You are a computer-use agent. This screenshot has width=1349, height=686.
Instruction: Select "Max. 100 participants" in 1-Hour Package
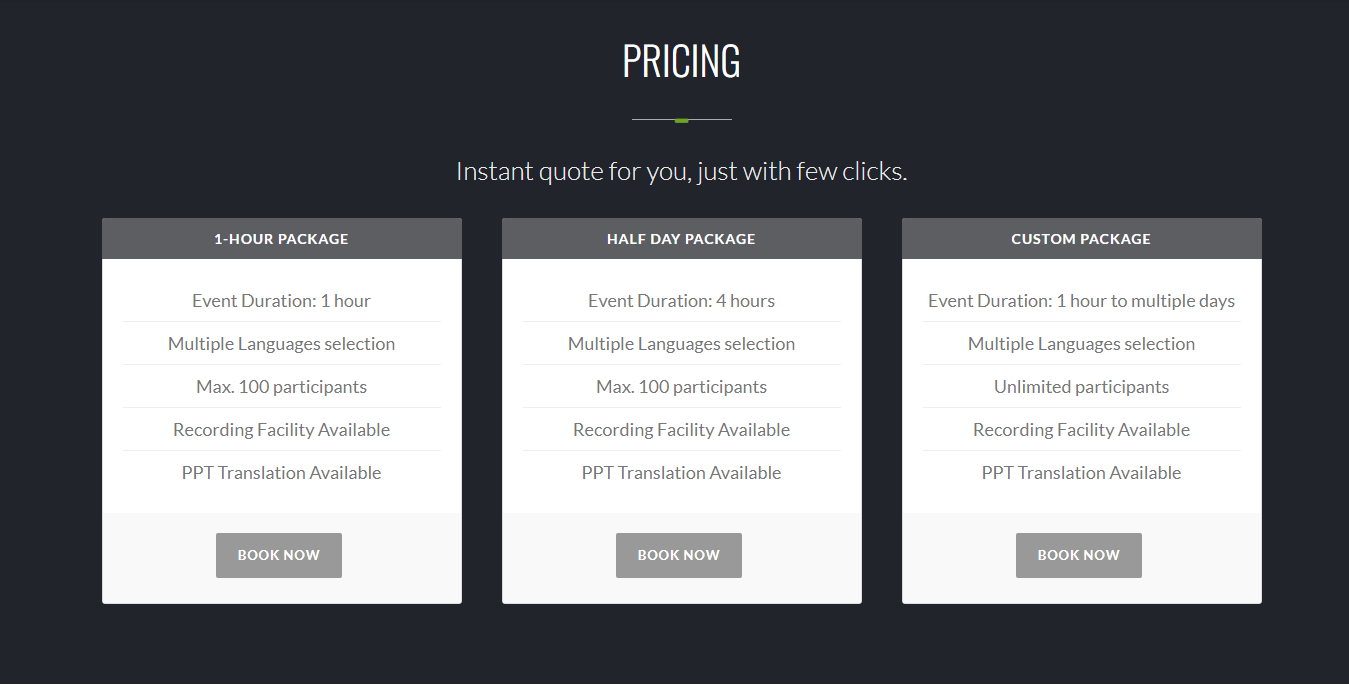281,387
